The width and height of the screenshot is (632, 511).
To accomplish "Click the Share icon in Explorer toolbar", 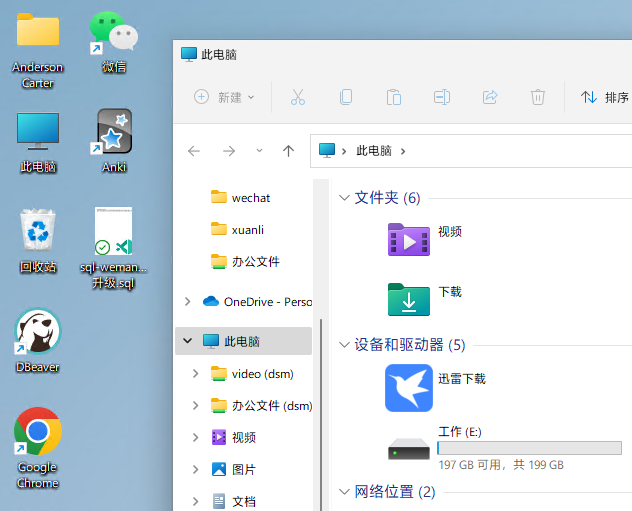I will click(x=490, y=97).
